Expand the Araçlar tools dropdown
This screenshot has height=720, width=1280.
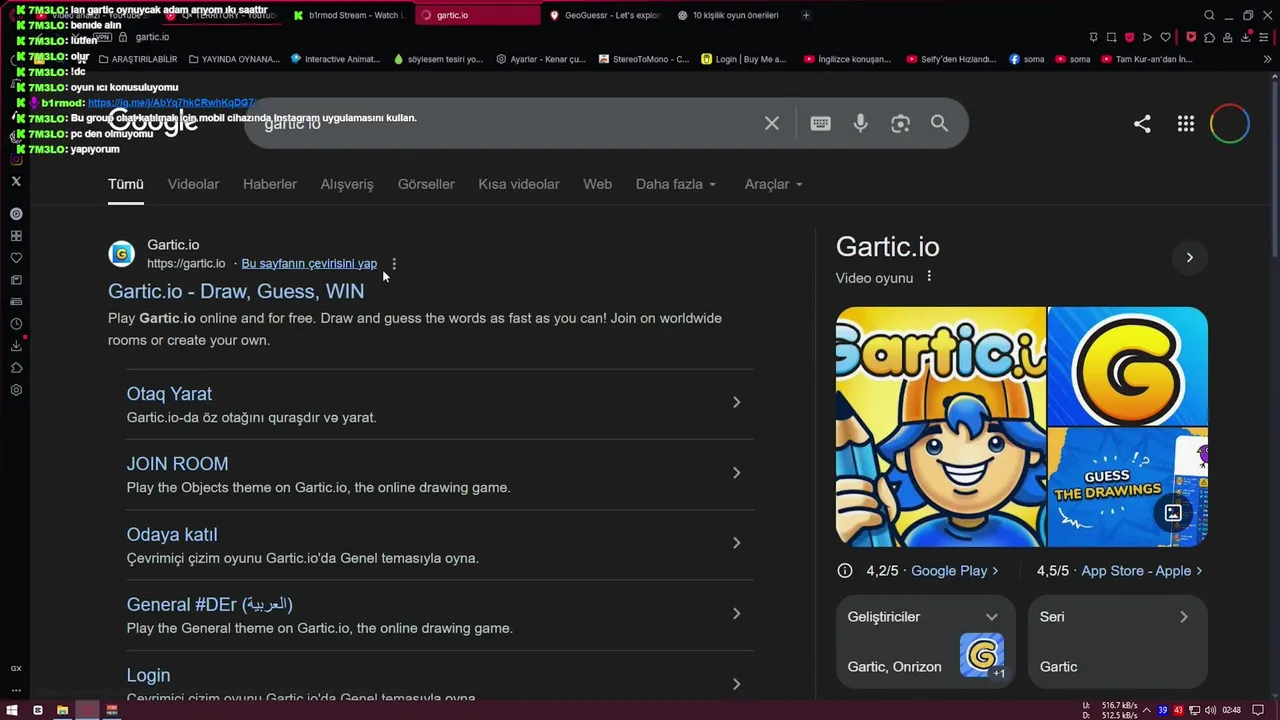point(774,184)
